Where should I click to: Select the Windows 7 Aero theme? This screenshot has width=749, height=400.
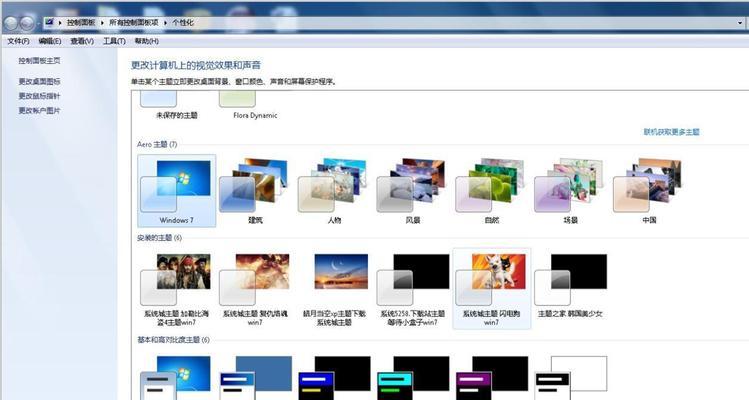point(176,191)
